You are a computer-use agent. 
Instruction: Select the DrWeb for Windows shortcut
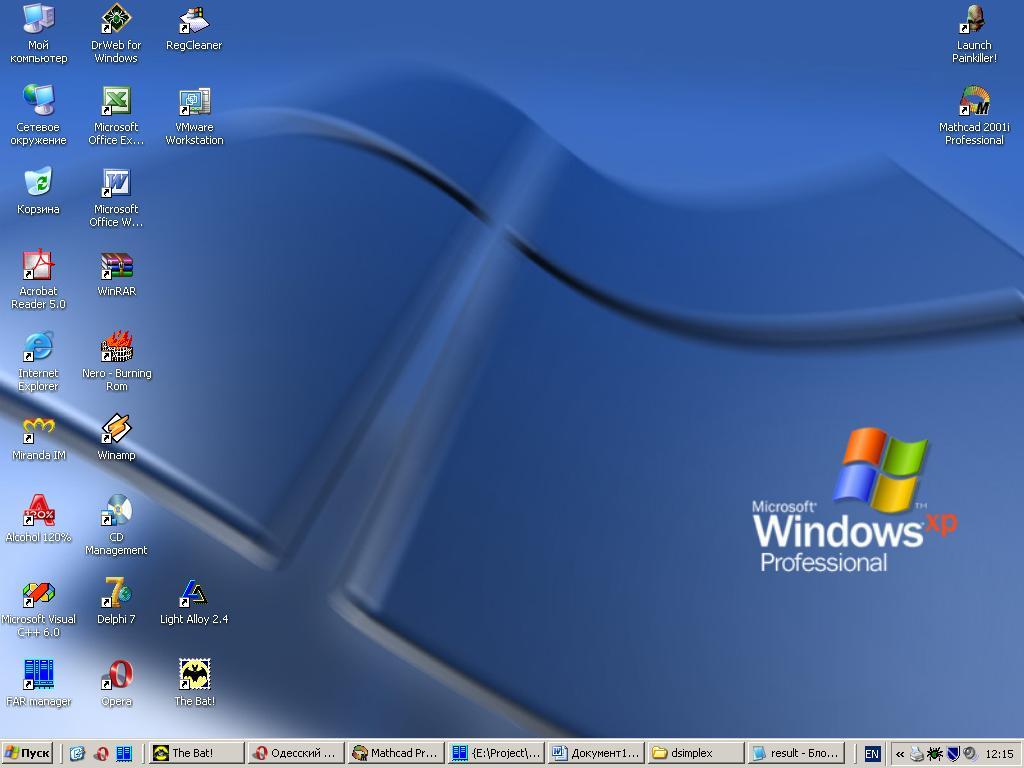(x=116, y=33)
